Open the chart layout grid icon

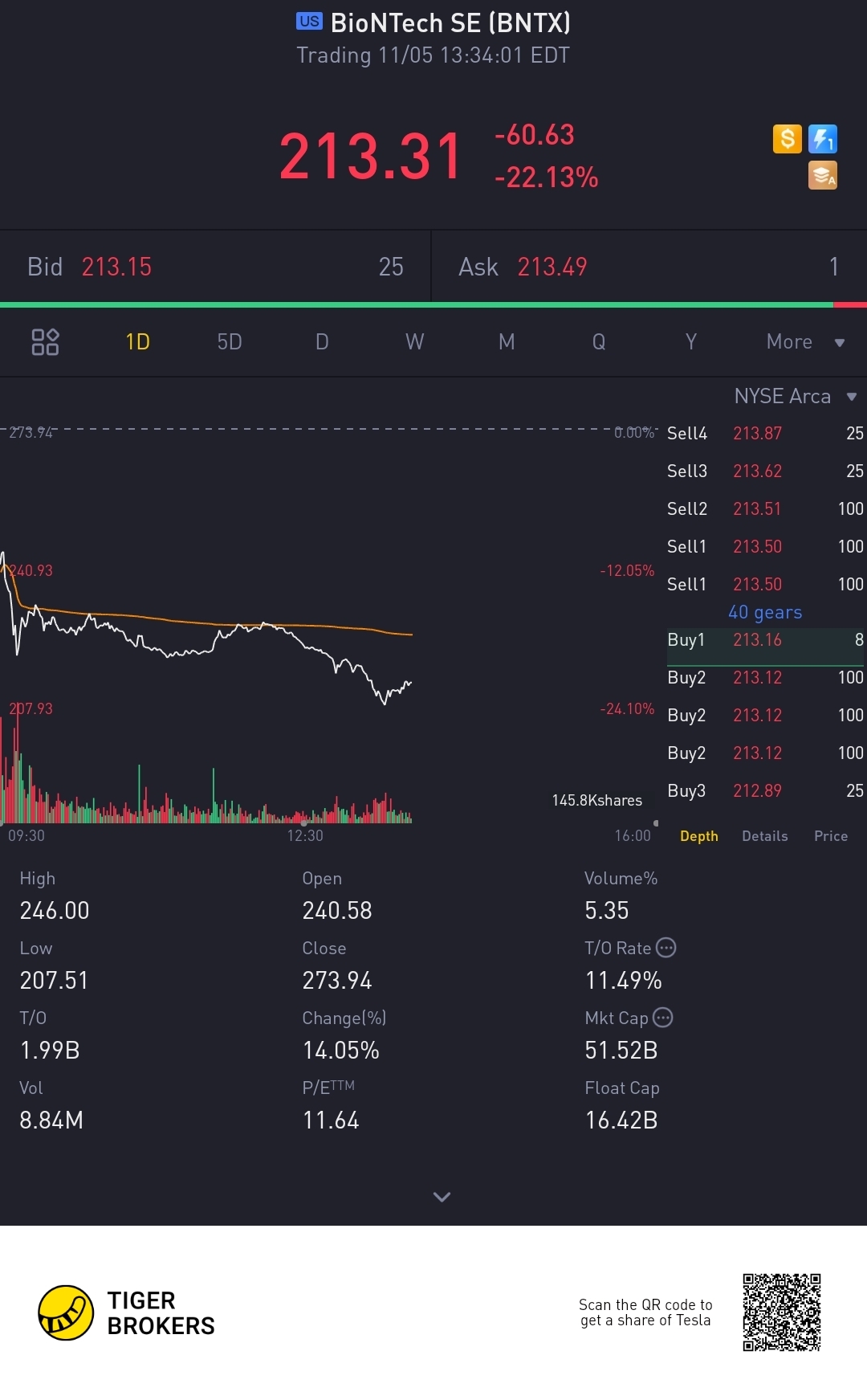[x=45, y=341]
